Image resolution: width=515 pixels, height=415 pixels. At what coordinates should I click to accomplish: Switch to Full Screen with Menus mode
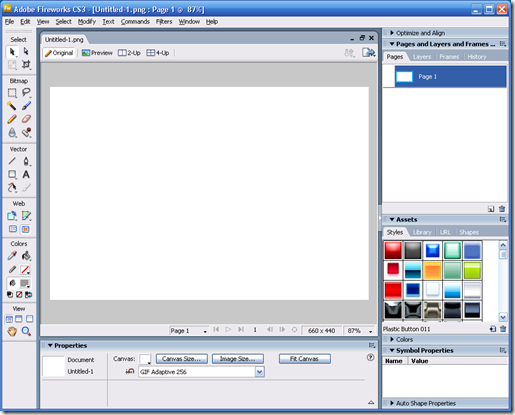pyautogui.click(x=19, y=319)
